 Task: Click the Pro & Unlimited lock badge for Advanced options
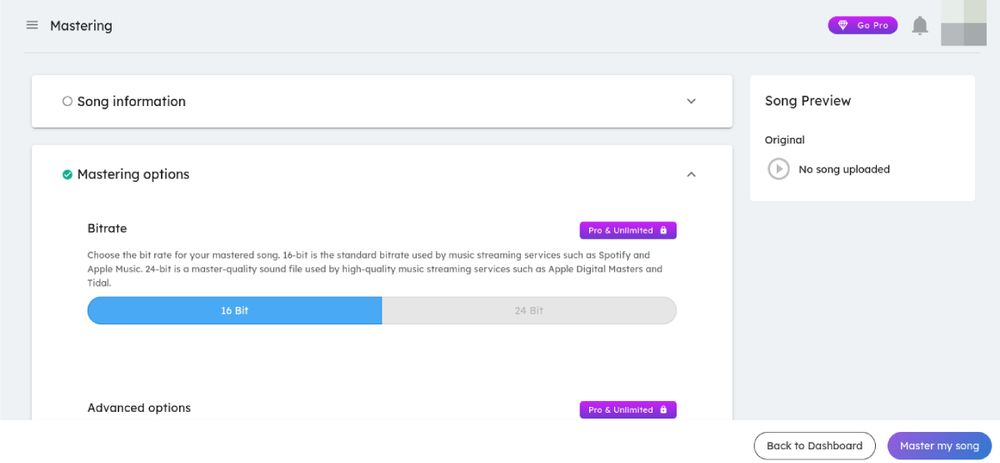pos(628,410)
